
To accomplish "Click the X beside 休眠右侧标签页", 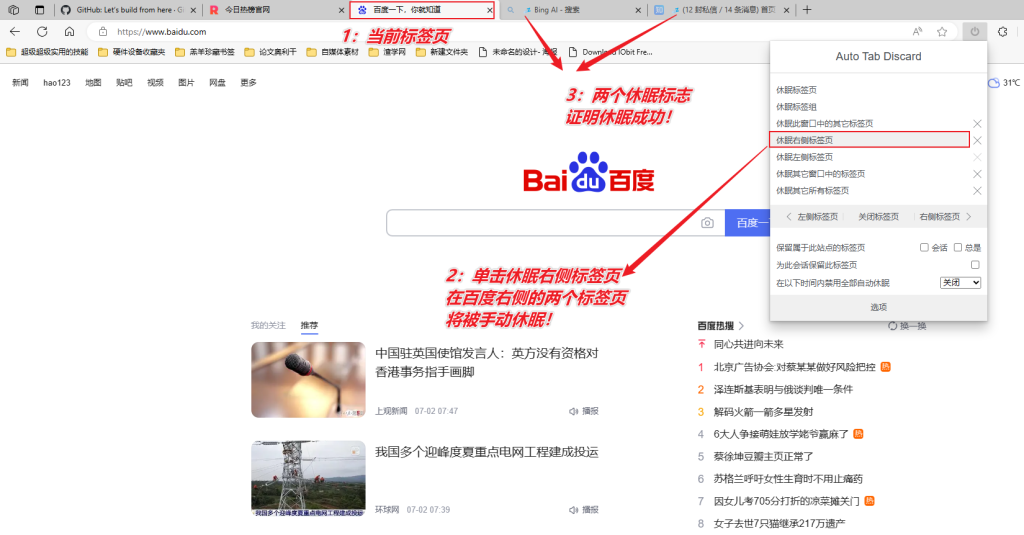I will pos(977,140).
